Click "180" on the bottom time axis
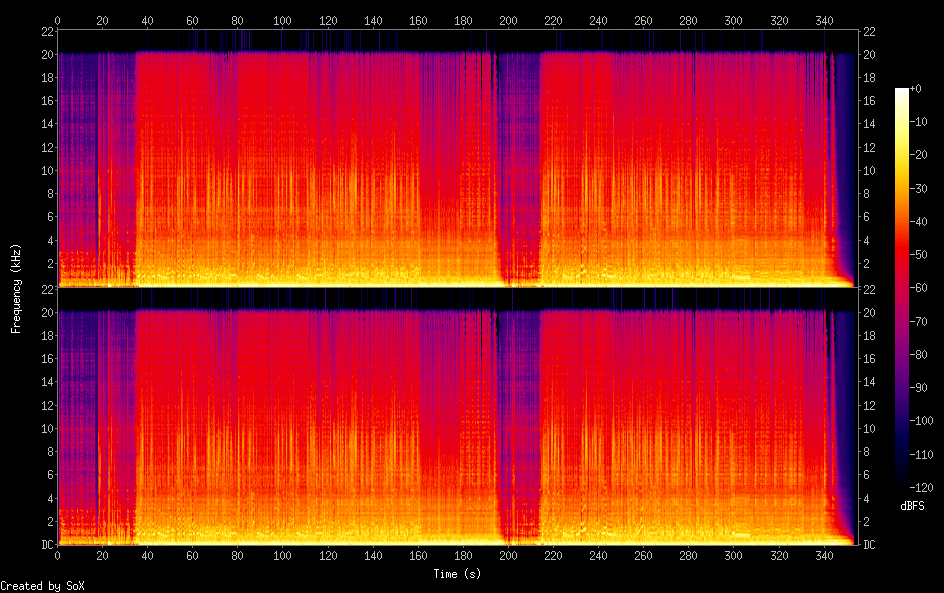The width and height of the screenshot is (944, 593). tap(463, 556)
